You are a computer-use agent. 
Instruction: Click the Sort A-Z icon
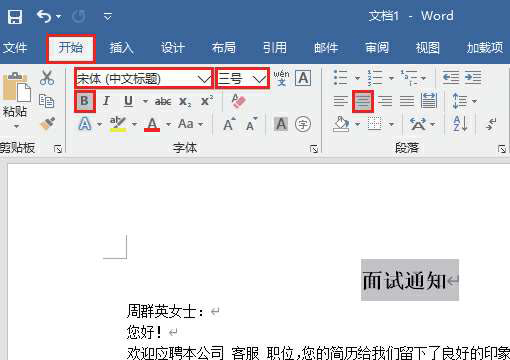click(x=461, y=124)
